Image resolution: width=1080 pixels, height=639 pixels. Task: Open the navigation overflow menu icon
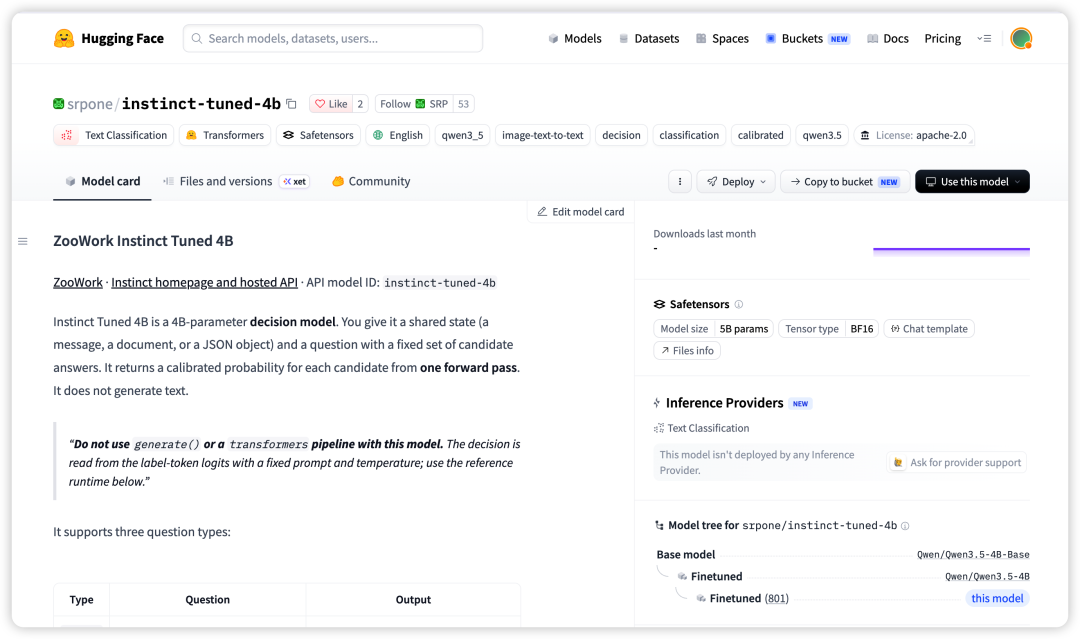(984, 39)
